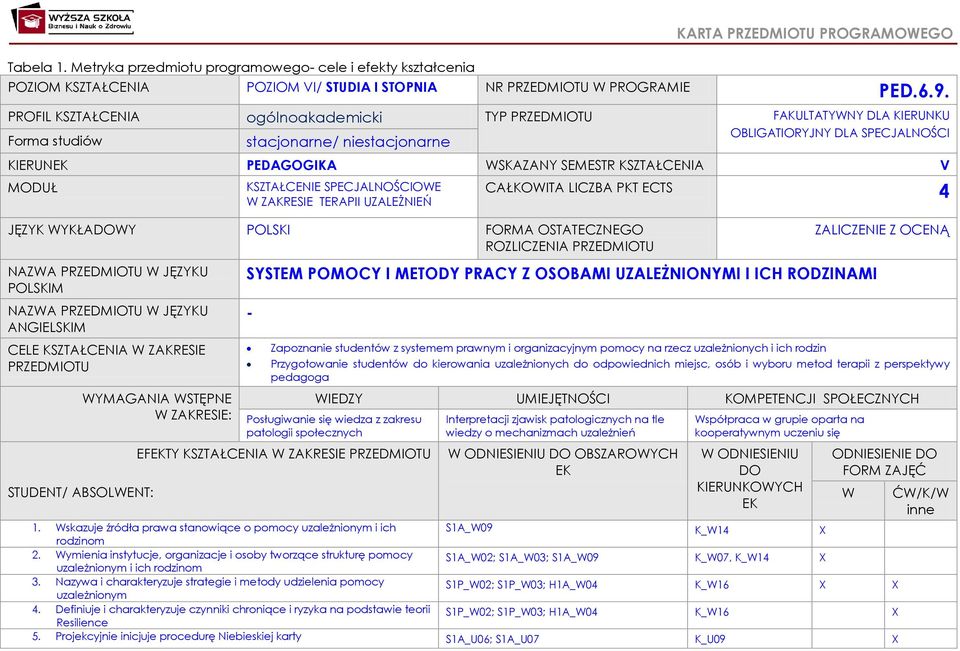This screenshot has height=651, width=960.
Task: Select 'CAŁKOWITA LICZBA PKT ECTS' label
Action: [579, 187]
